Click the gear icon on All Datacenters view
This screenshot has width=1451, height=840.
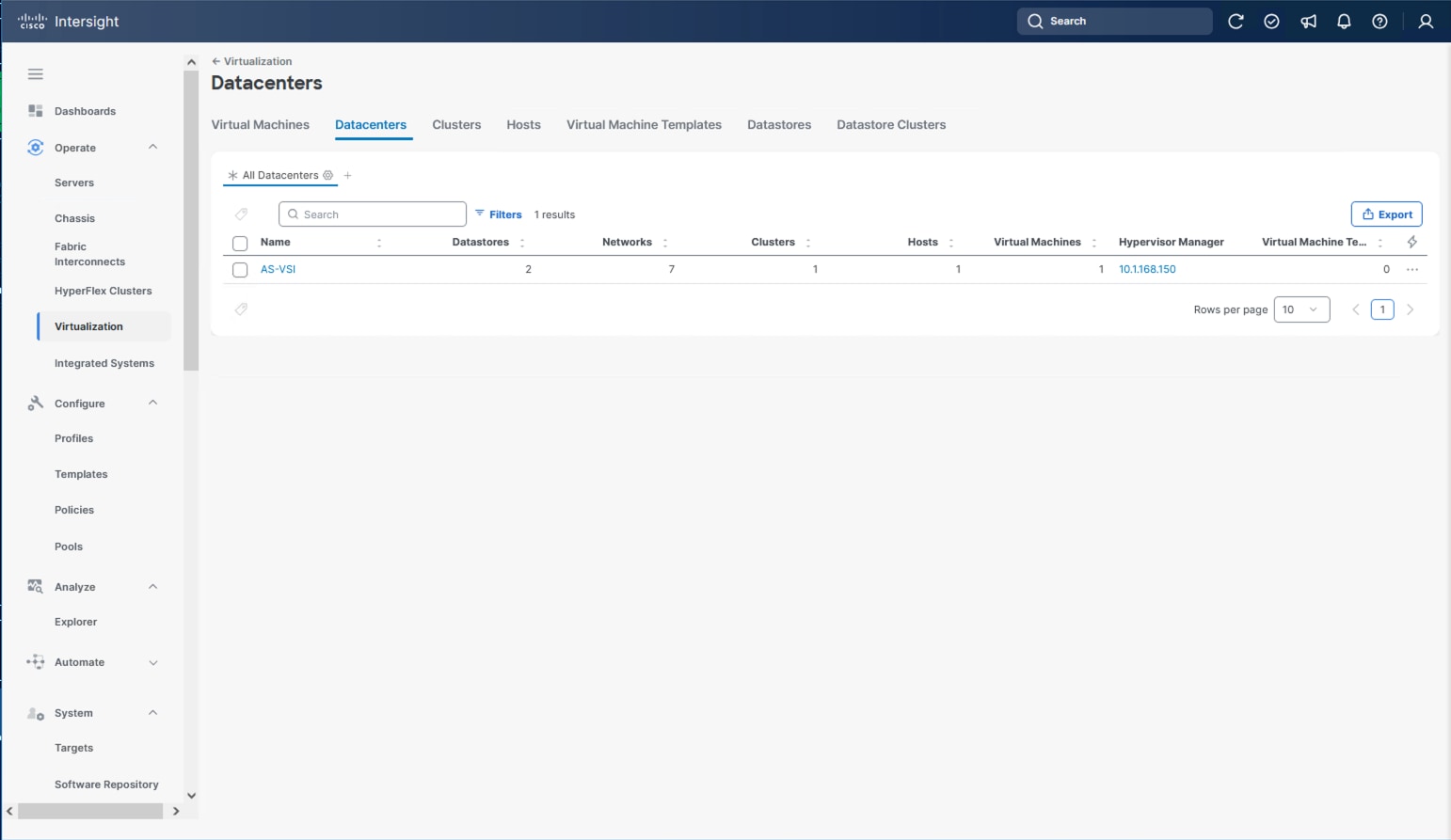327,175
